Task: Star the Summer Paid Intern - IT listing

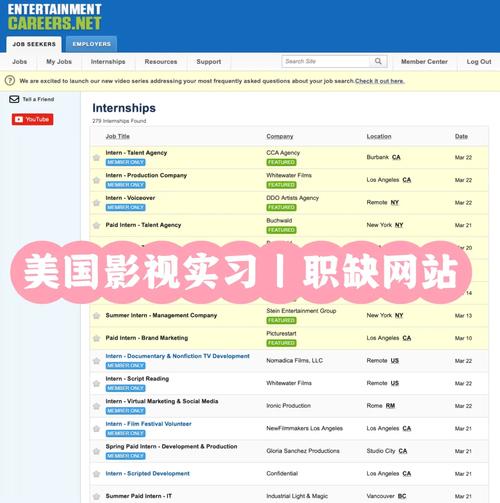Action: pos(96,496)
